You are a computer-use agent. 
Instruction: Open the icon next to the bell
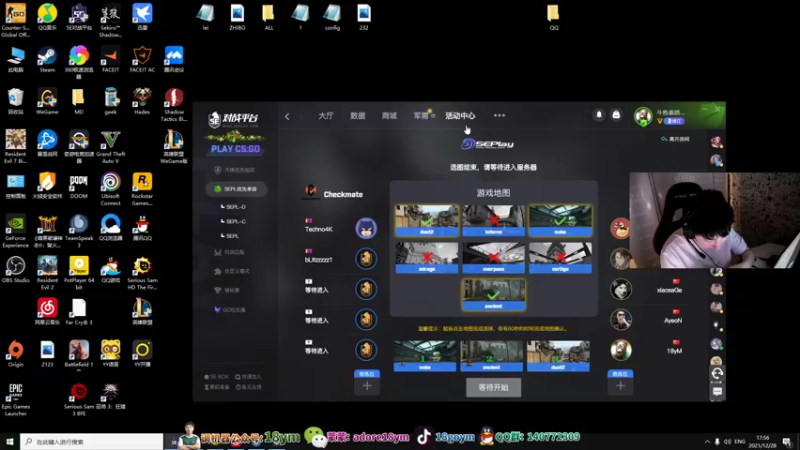(x=616, y=115)
